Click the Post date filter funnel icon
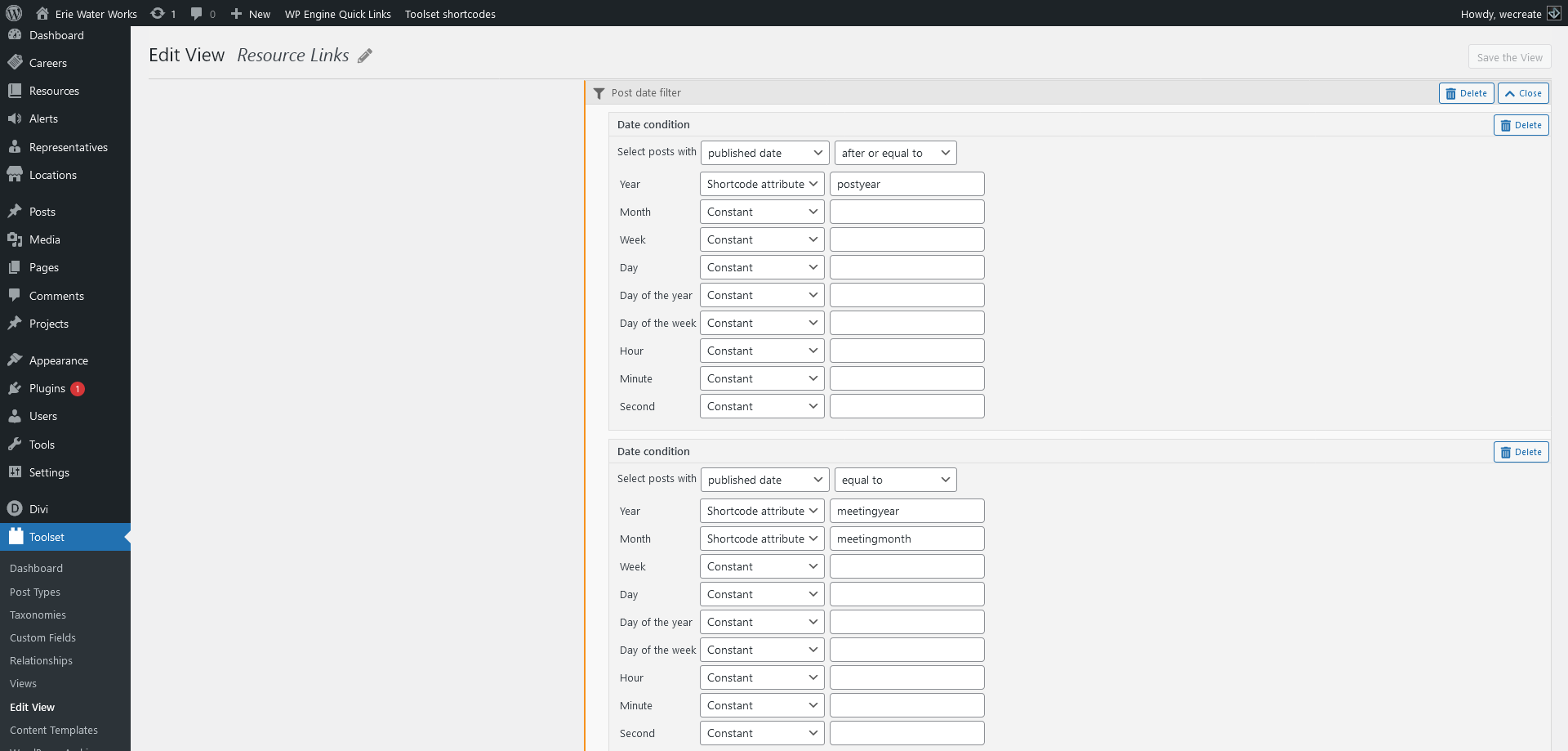The width and height of the screenshot is (1568, 751). (599, 93)
